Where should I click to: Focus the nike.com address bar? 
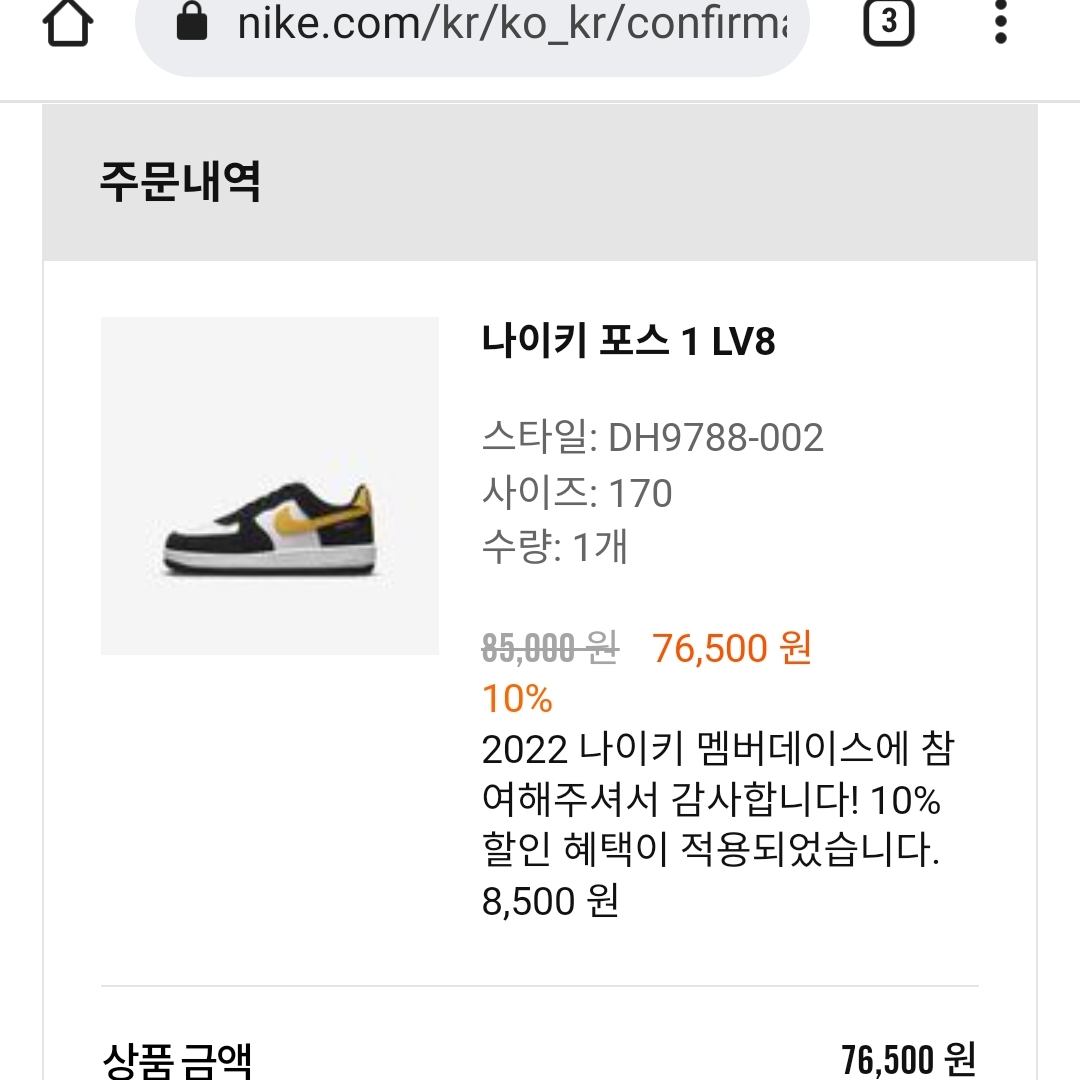tap(510, 24)
